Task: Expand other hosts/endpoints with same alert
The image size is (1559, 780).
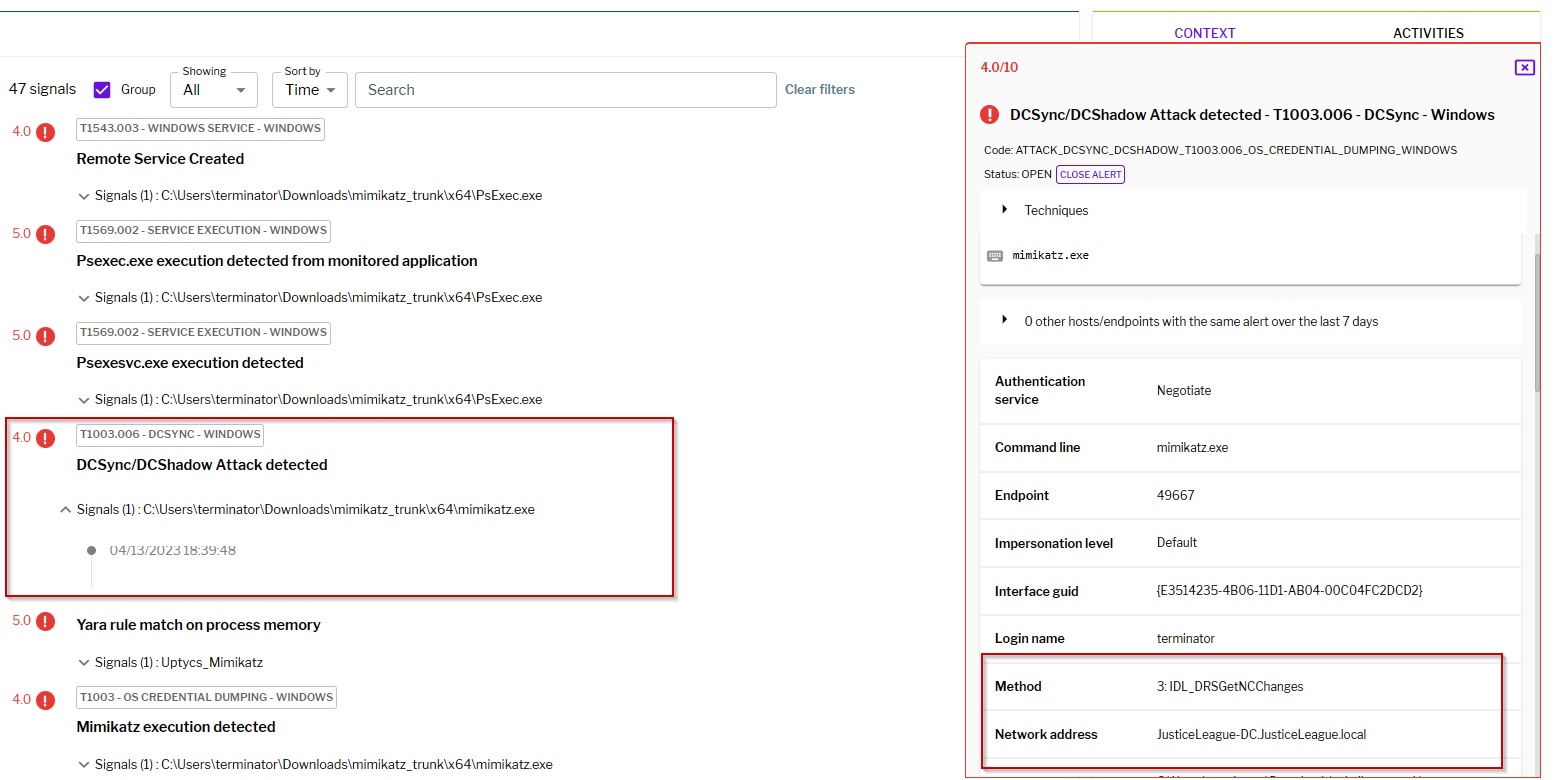Action: coord(1004,321)
